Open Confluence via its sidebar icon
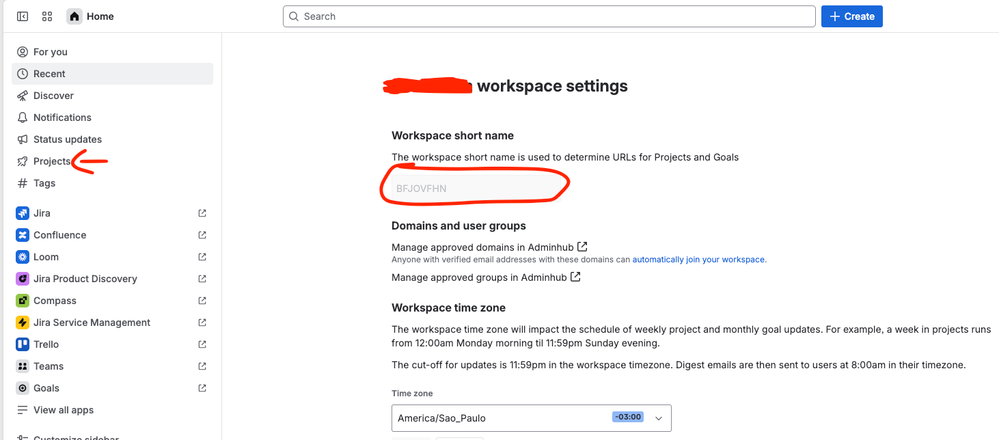The height and width of the screenshot is (440, 999). 23,235
